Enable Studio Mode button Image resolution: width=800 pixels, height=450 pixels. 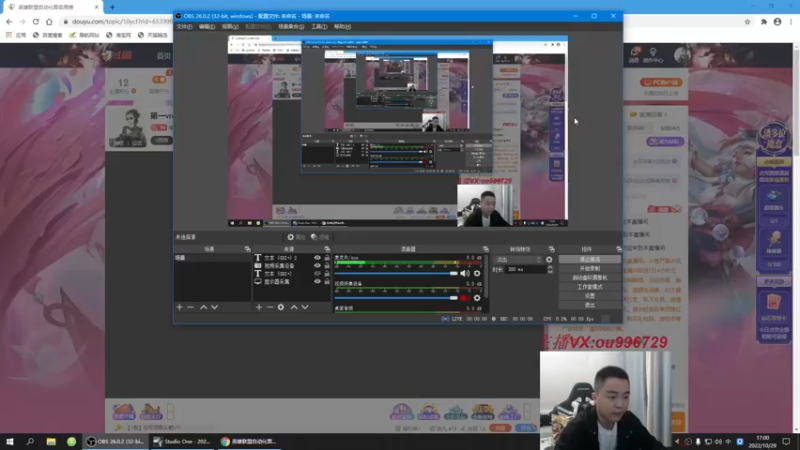coord(589,287)
